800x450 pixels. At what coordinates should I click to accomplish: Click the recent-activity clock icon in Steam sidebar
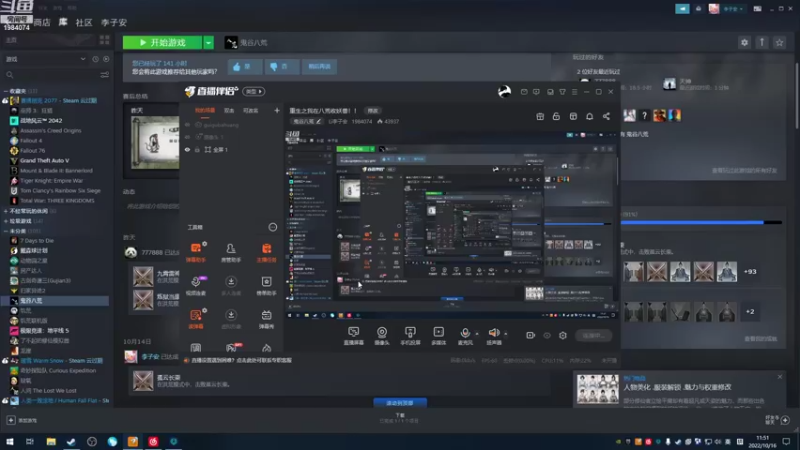pos(95,59)
